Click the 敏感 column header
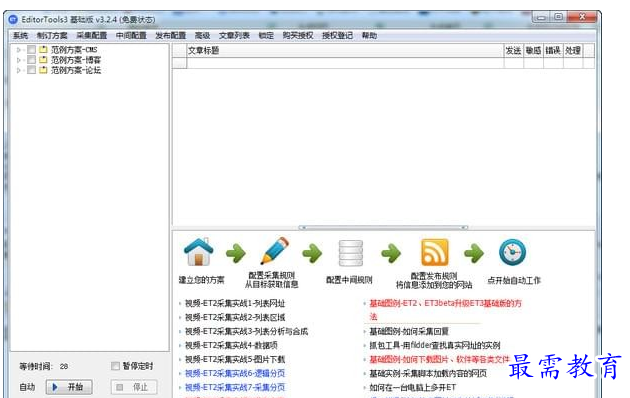Image resolution: width=630 pixels, height=398 pixels. click(534, 51)
